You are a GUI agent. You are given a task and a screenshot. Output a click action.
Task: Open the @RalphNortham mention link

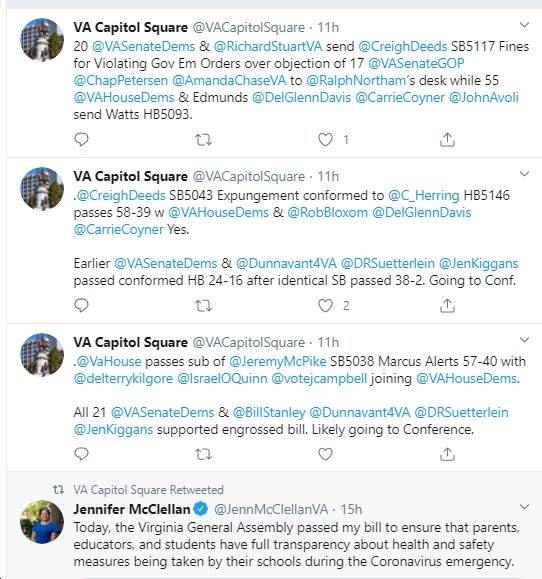(356, 80)
